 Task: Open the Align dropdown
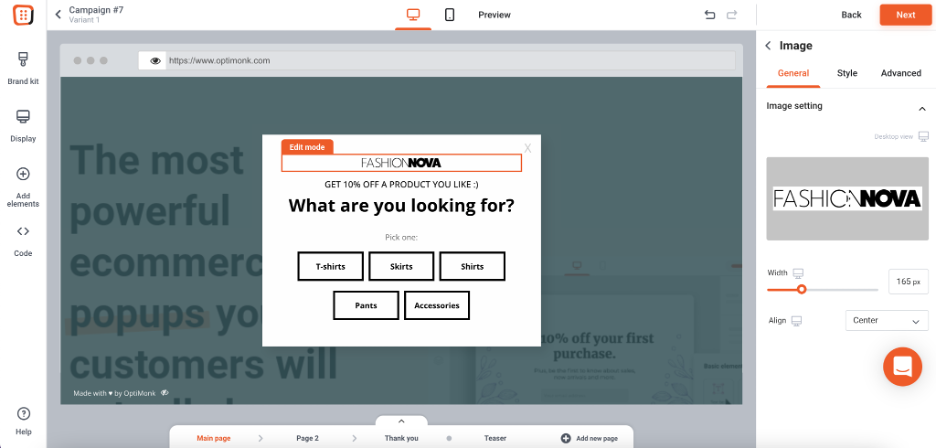[x=887, y=321]
